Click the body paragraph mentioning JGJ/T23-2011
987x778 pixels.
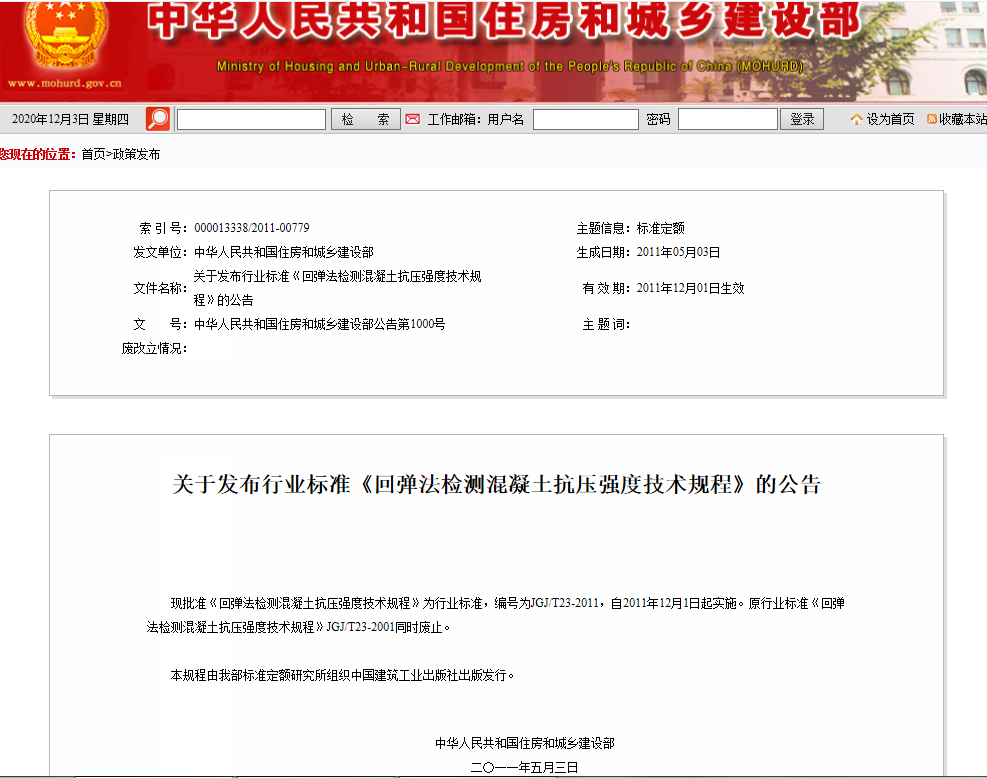pos(495,615)
